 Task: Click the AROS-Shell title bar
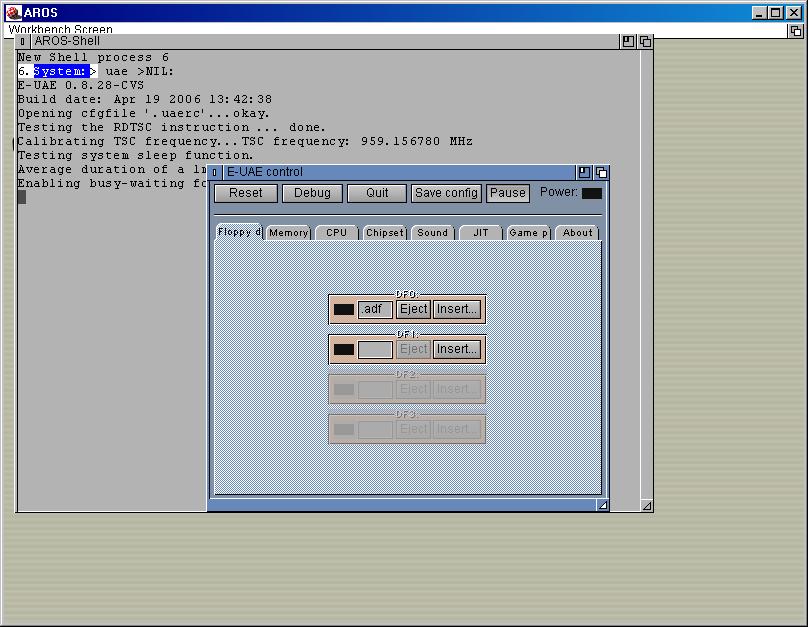[x=326, y=41]
